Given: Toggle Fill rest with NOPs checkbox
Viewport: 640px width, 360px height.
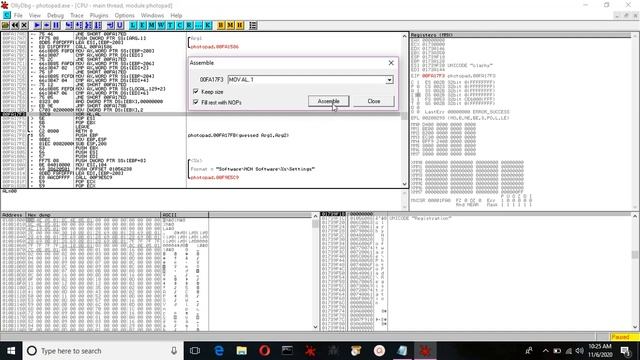Looking at the screenshot, I should [196, 102].
